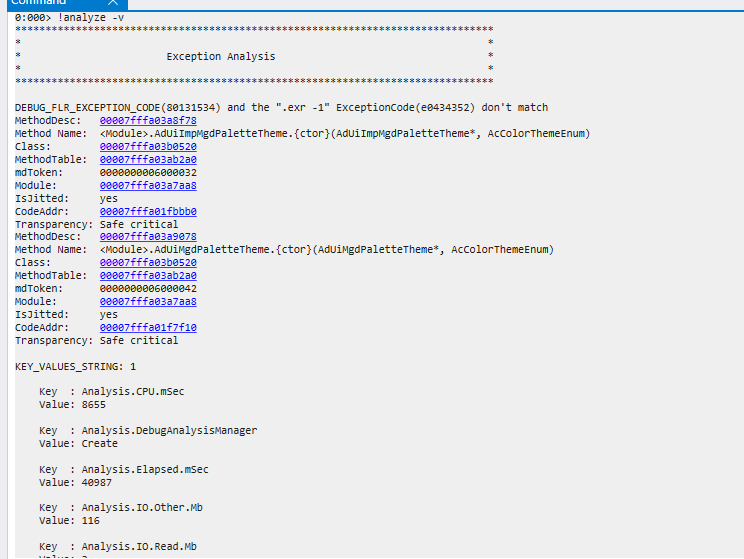
Task: Follow CodeAddr link 00007fffa01fbbb0
Action: (148, 212)
